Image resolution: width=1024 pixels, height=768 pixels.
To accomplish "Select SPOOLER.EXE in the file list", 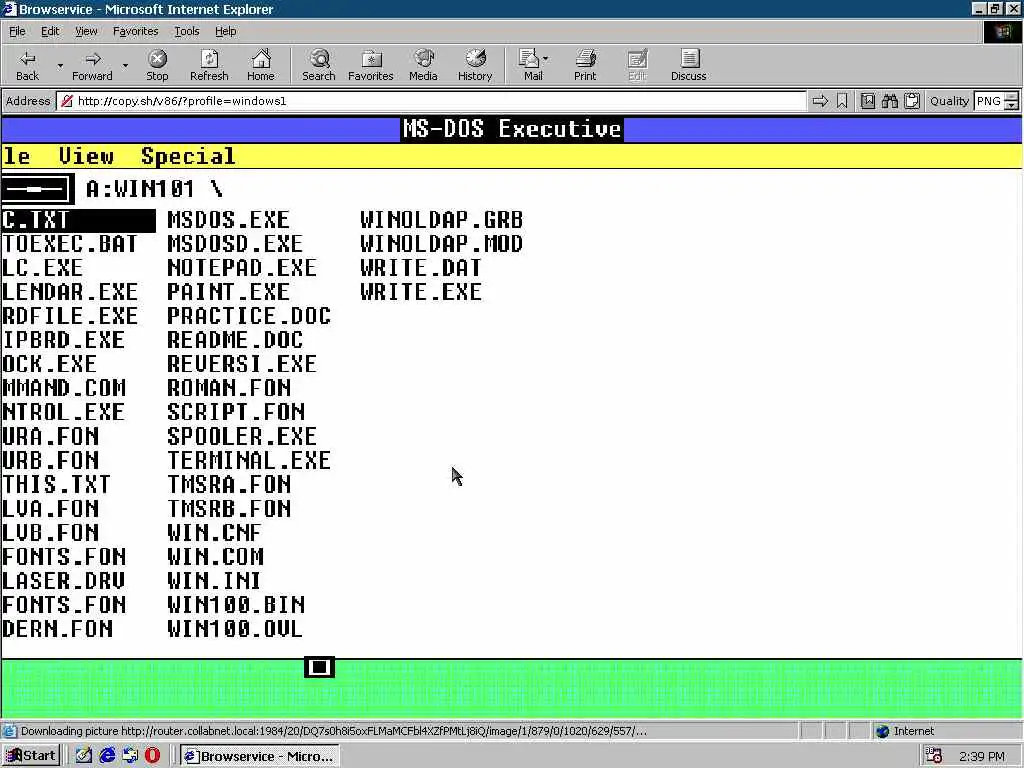I will tap(242, 436).
